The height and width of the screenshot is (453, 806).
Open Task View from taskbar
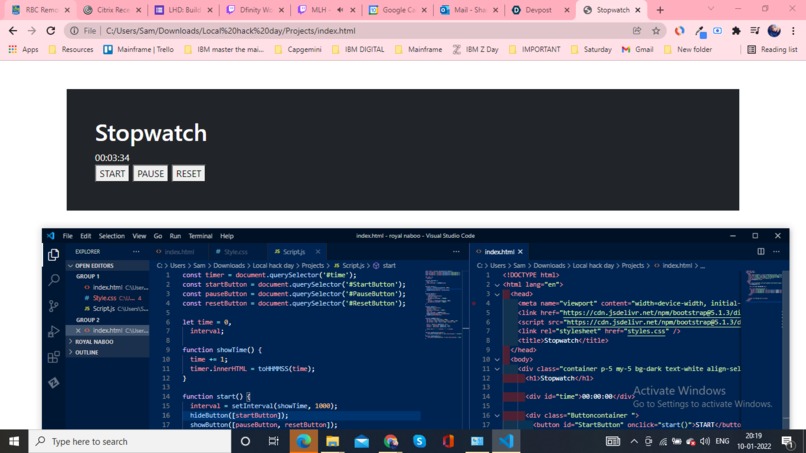[273, 441]
